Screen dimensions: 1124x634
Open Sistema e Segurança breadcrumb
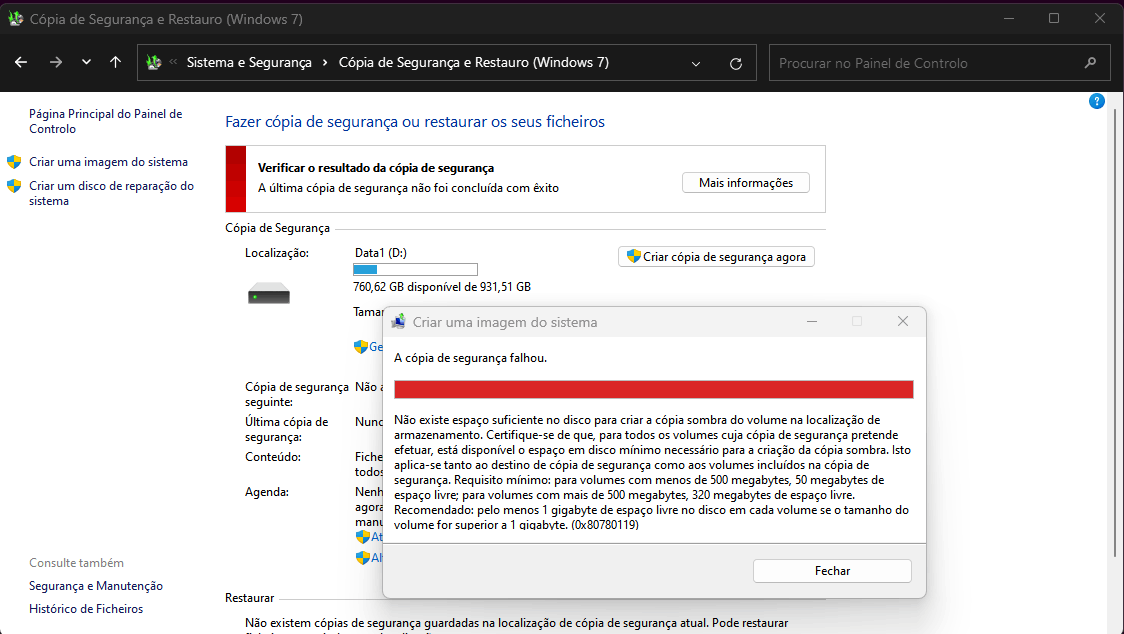pyautogui.click(x=249, y=62)
